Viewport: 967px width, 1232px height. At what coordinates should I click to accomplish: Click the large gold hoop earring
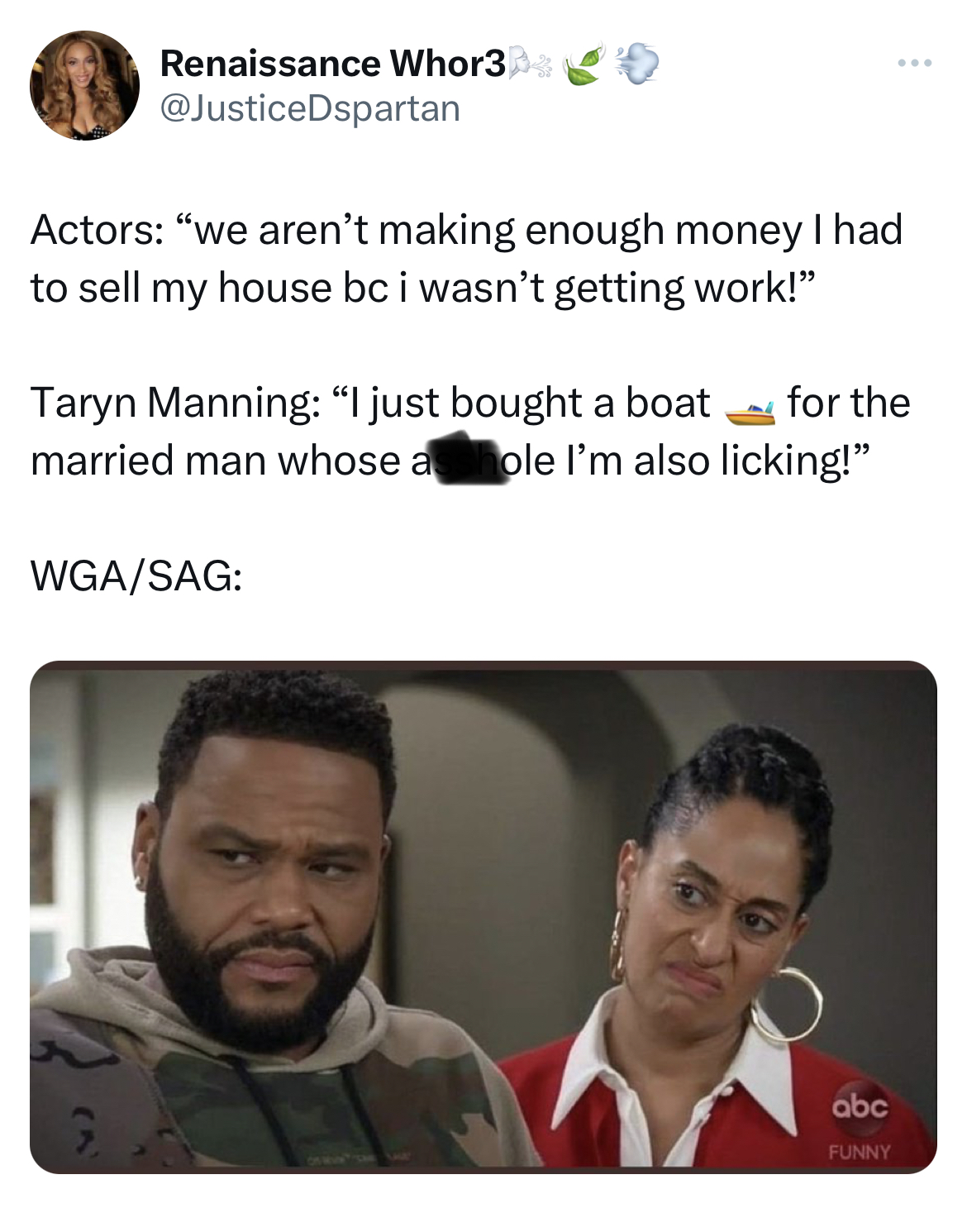pyautogui.click(x=785, y=1005)
